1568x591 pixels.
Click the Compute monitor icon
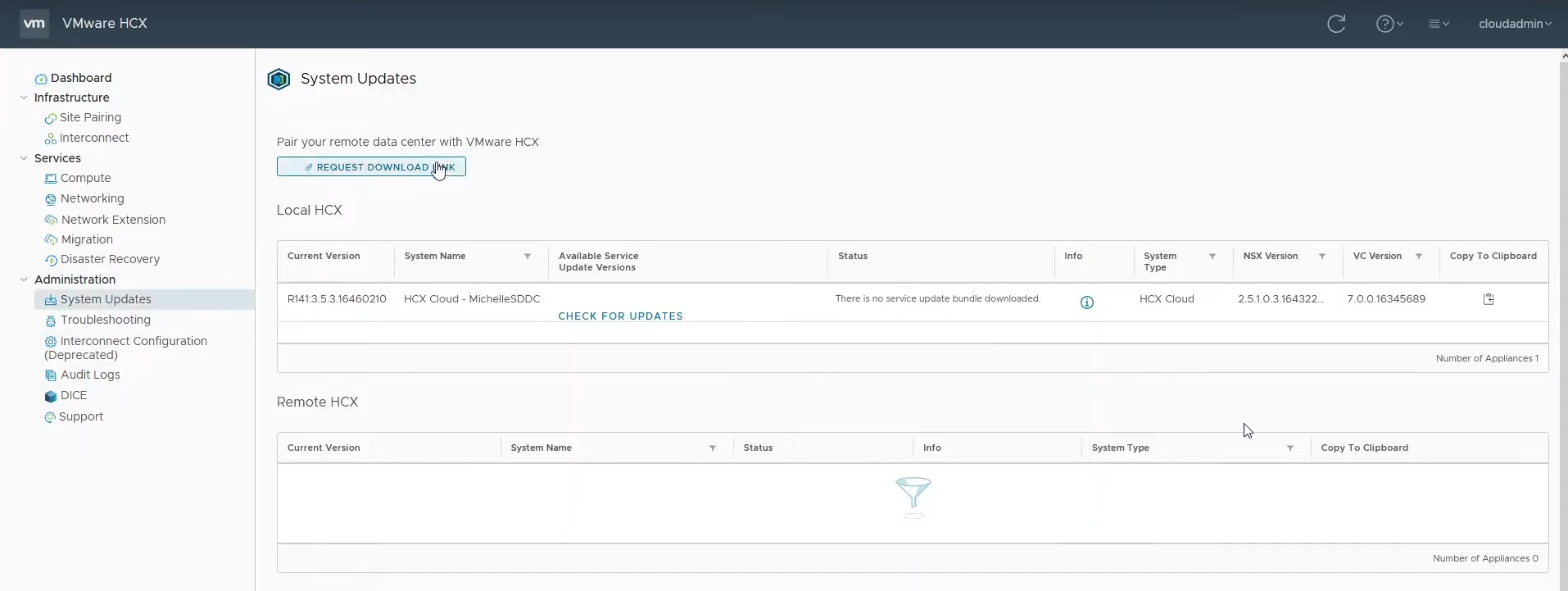coord(51,179)
